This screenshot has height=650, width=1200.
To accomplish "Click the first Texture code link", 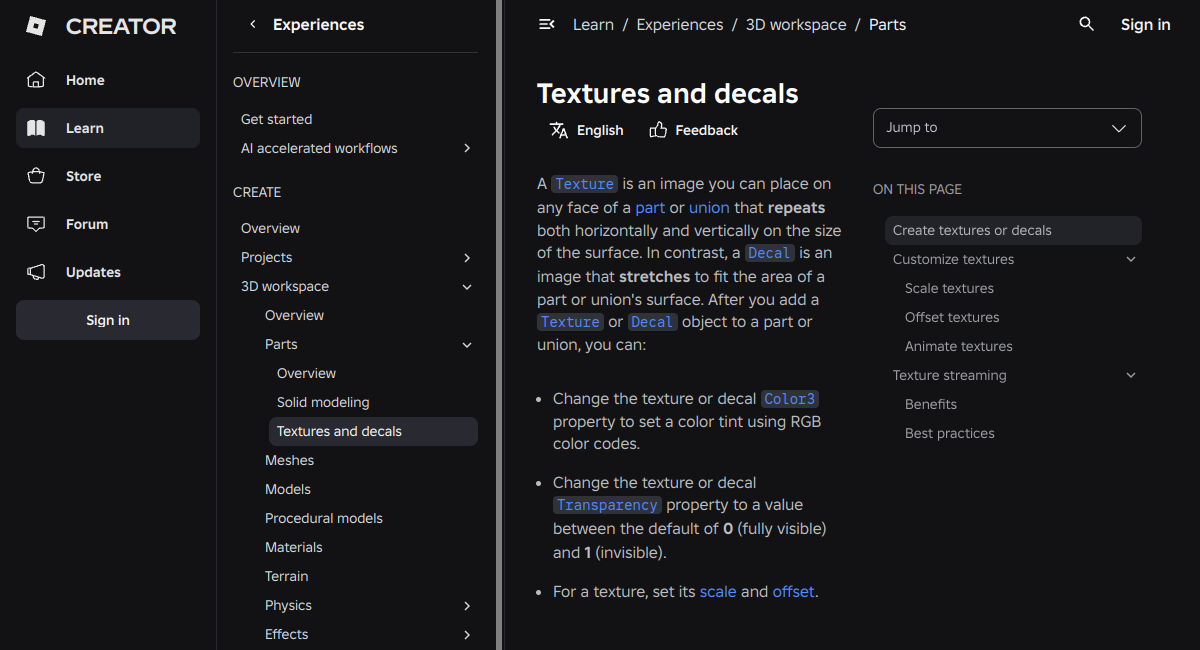I will [x=585, y=184].
